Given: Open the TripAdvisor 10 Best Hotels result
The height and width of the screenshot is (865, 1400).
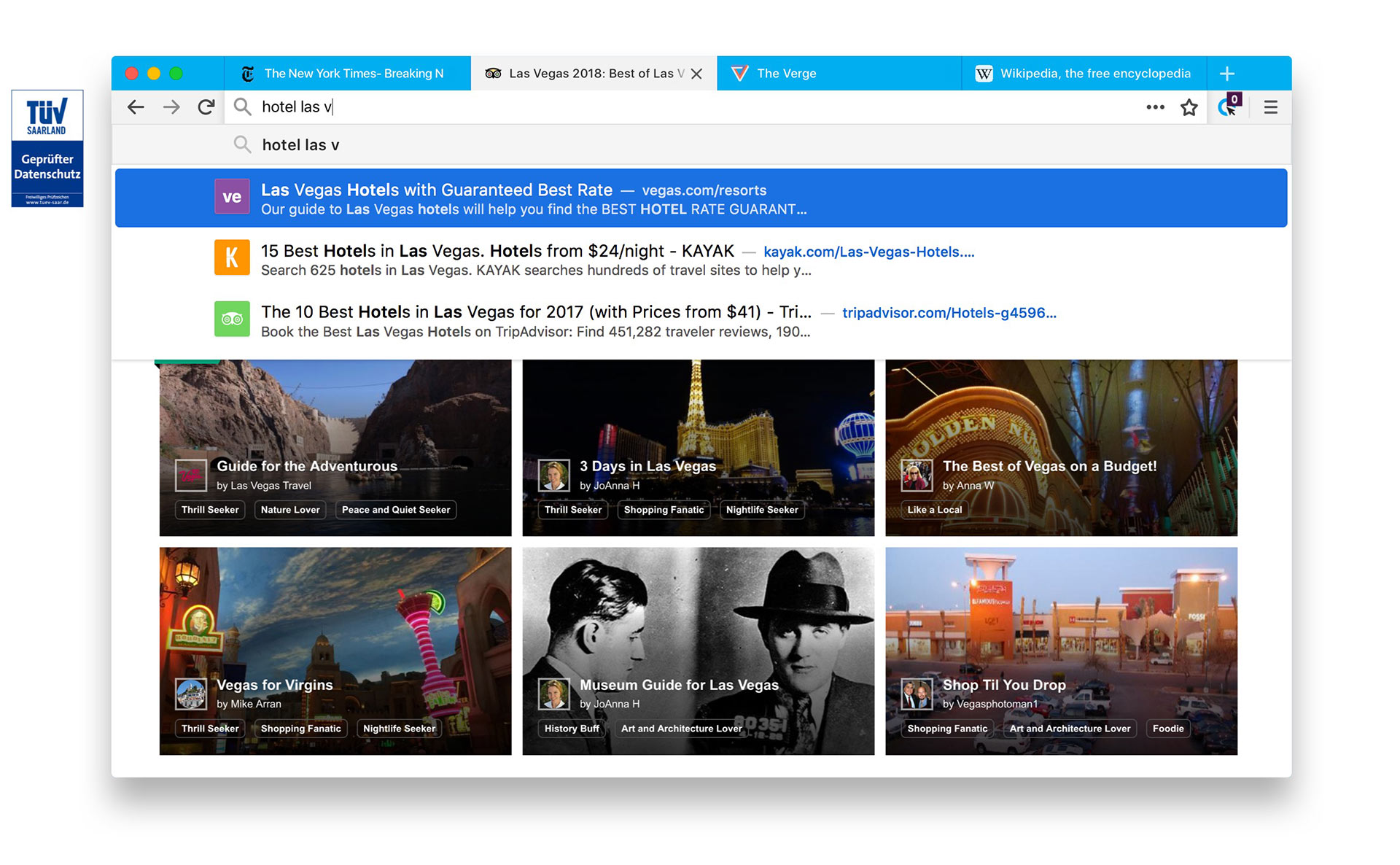Looking at the screenshot, I should click(701, 320).
